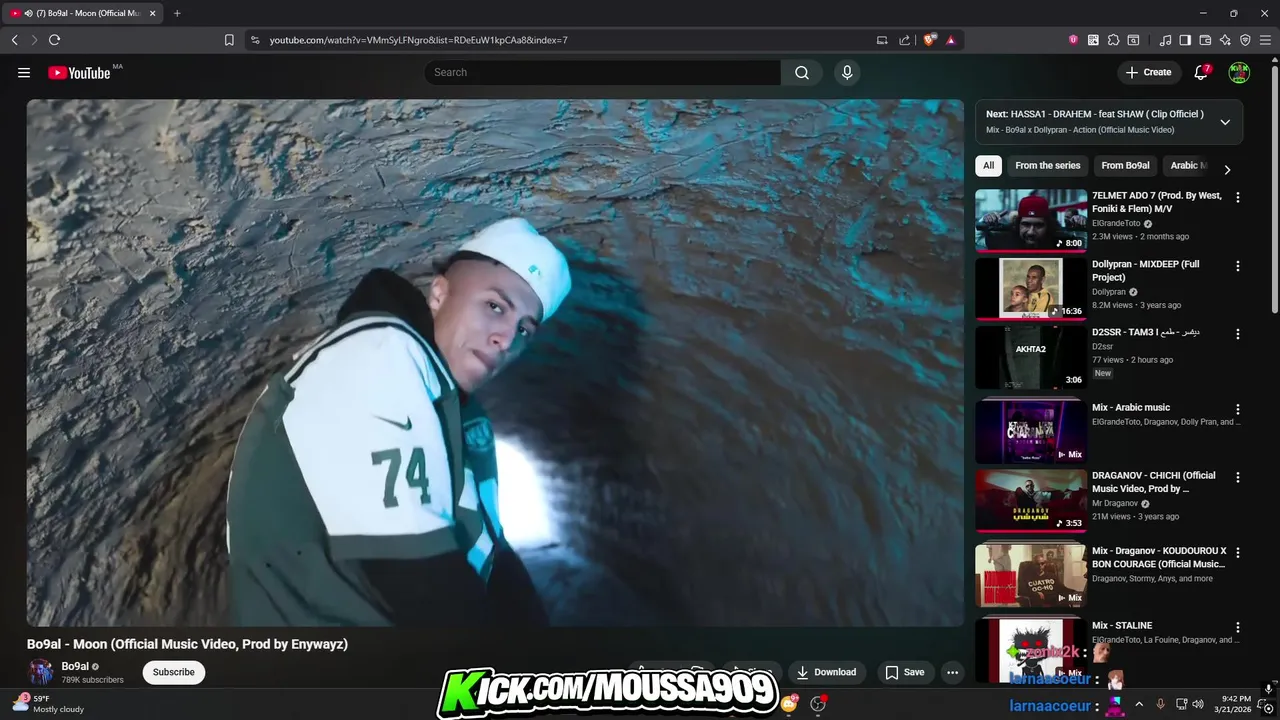Open the picture-in-picture cast icon in address bar
The image size is (1280, 720).
[882, 40]
